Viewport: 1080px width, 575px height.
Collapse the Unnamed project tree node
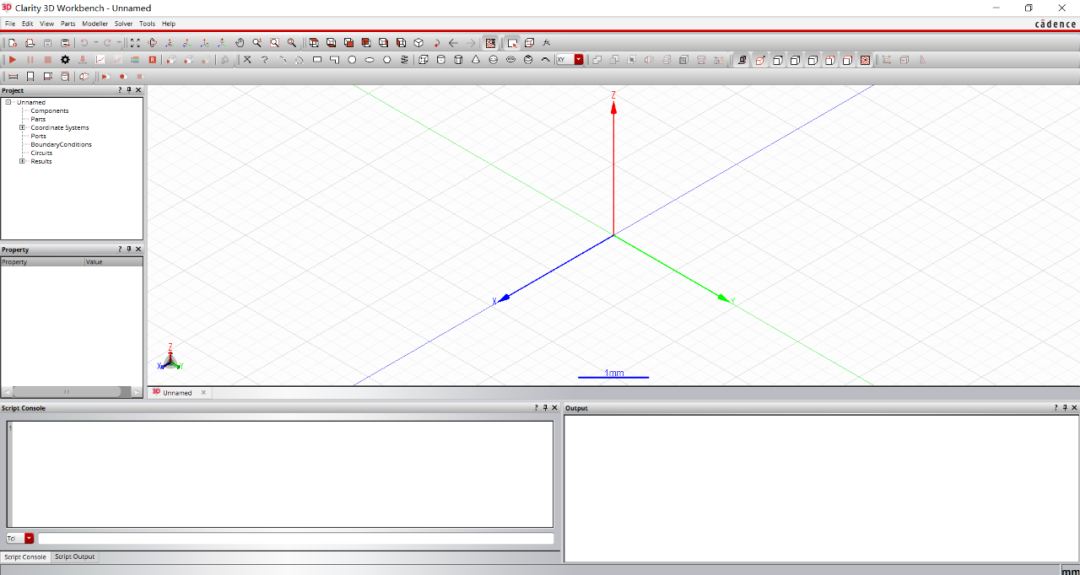(x=8, y=102)
